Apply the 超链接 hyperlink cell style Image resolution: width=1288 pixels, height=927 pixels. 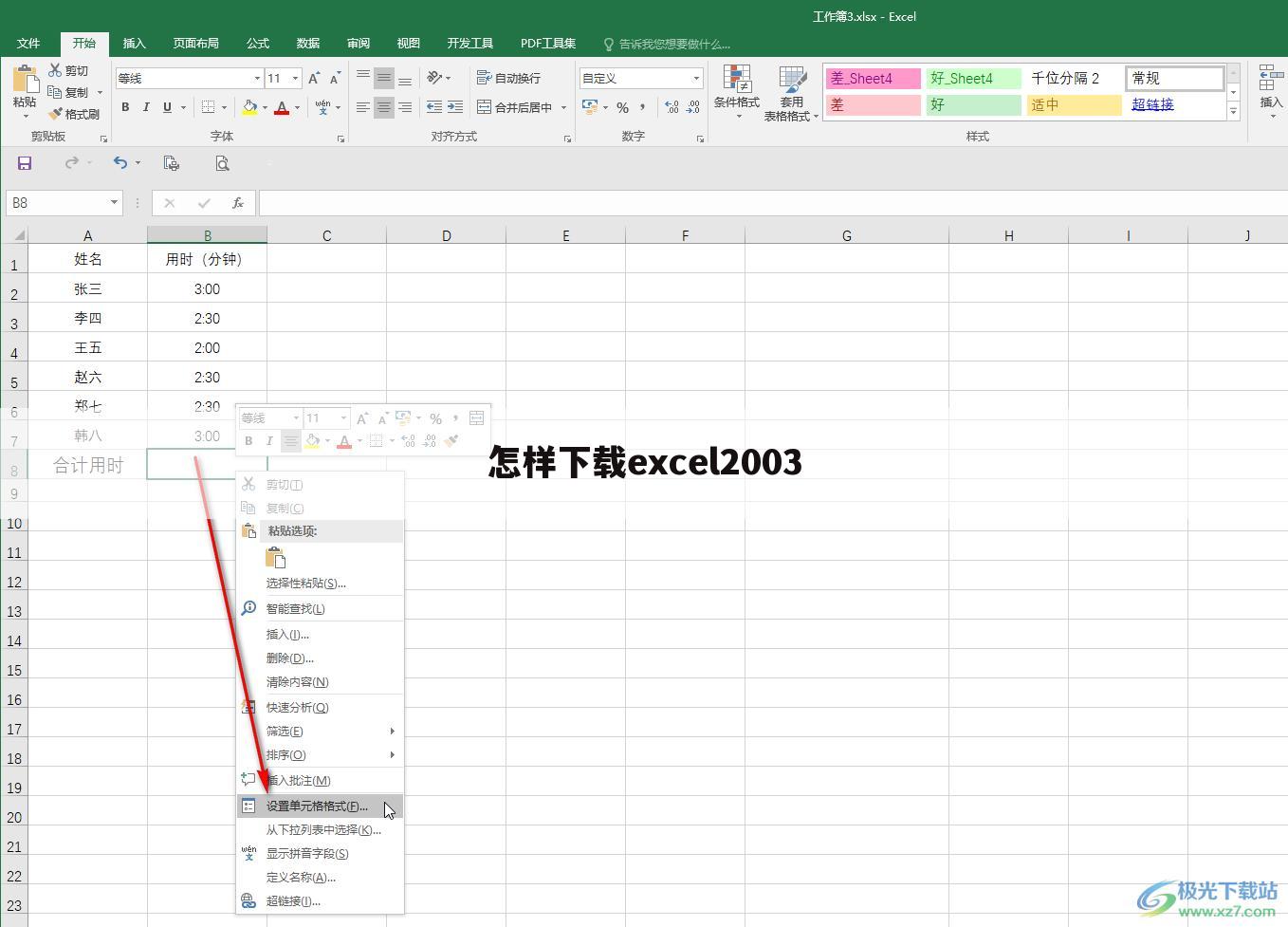point(1175,104)
